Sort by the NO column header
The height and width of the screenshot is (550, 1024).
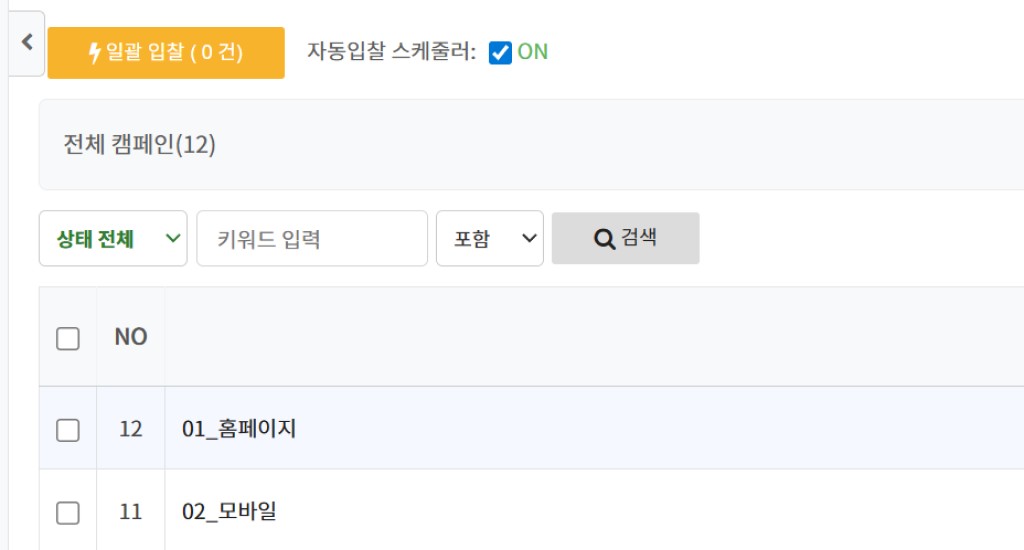[131, 337]
